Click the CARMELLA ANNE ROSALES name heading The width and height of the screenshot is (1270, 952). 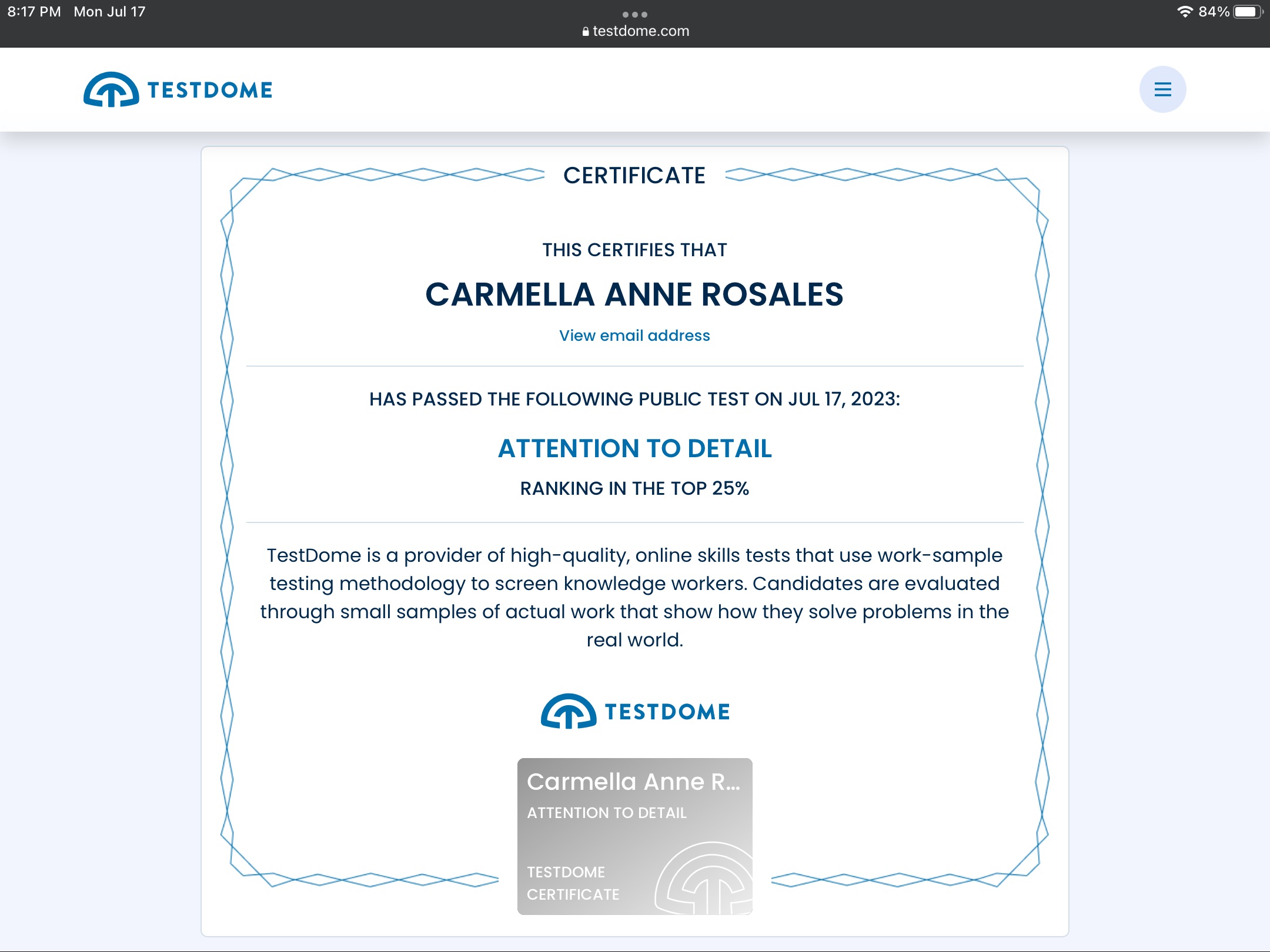point(634,294)
